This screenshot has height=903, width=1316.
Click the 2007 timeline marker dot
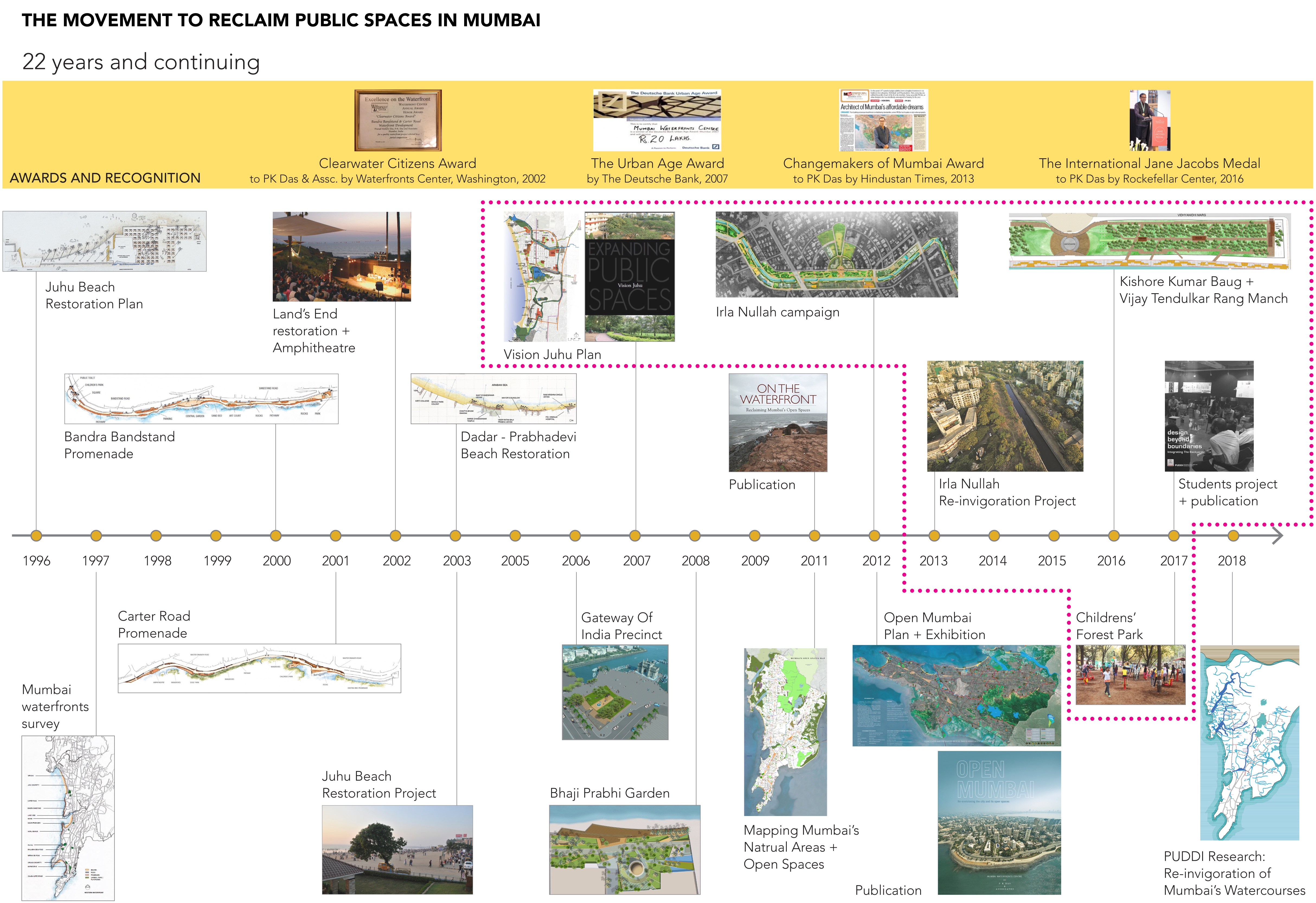tap(635, 536)
